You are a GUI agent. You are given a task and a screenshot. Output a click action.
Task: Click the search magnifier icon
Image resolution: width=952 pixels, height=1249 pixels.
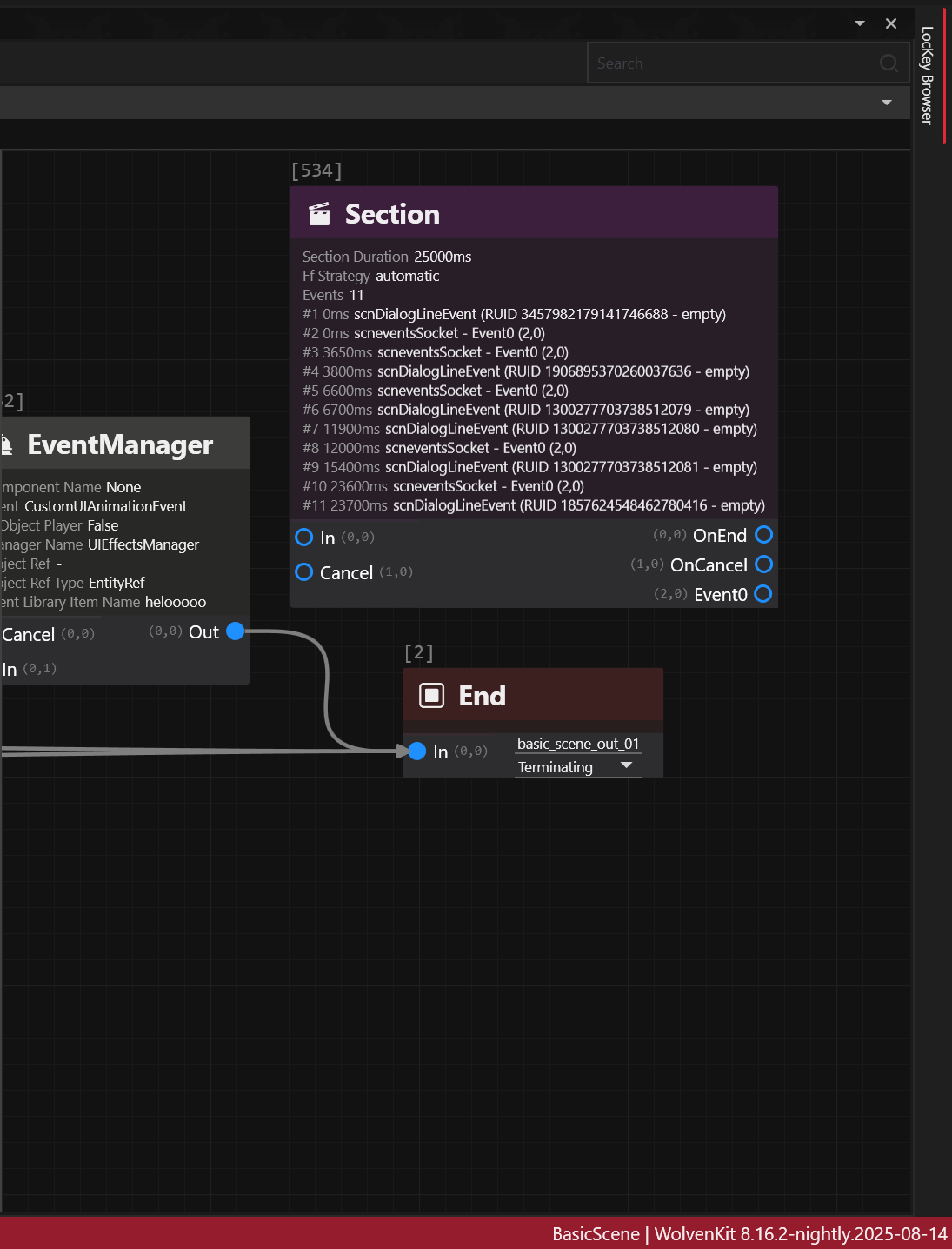tap(888, 63)
